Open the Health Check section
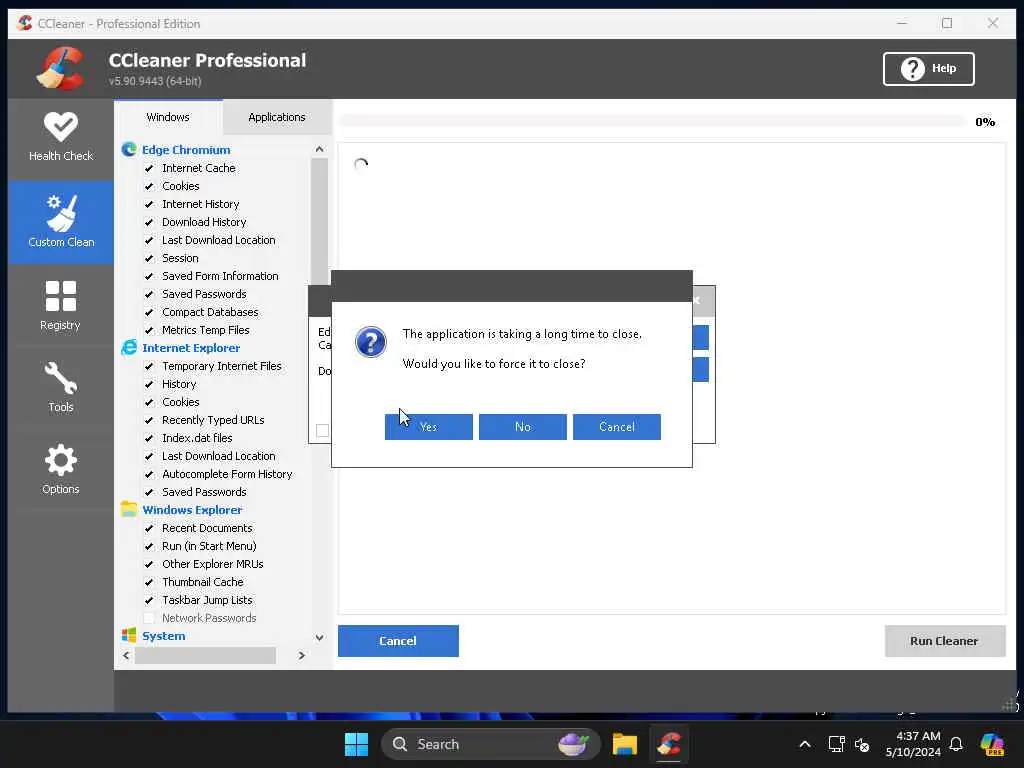This screenshot has width=1024, height=768. click(61, 137)
